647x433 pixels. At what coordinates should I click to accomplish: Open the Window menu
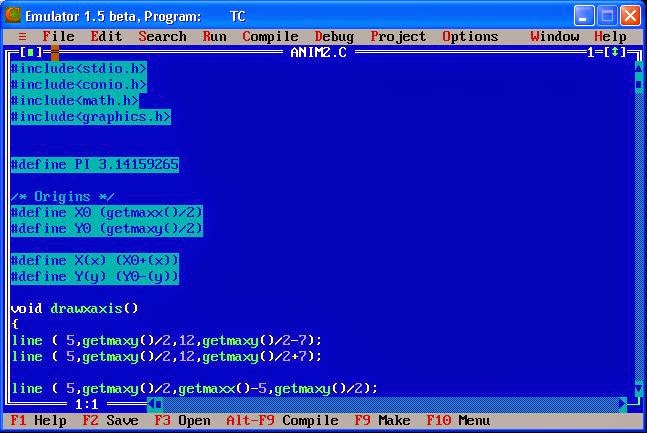tap(555, 36)
